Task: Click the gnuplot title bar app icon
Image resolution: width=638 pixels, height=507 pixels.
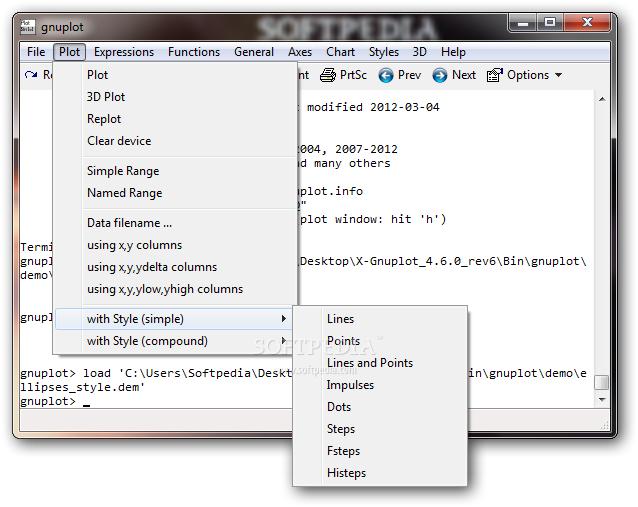Action: (28, 26)
